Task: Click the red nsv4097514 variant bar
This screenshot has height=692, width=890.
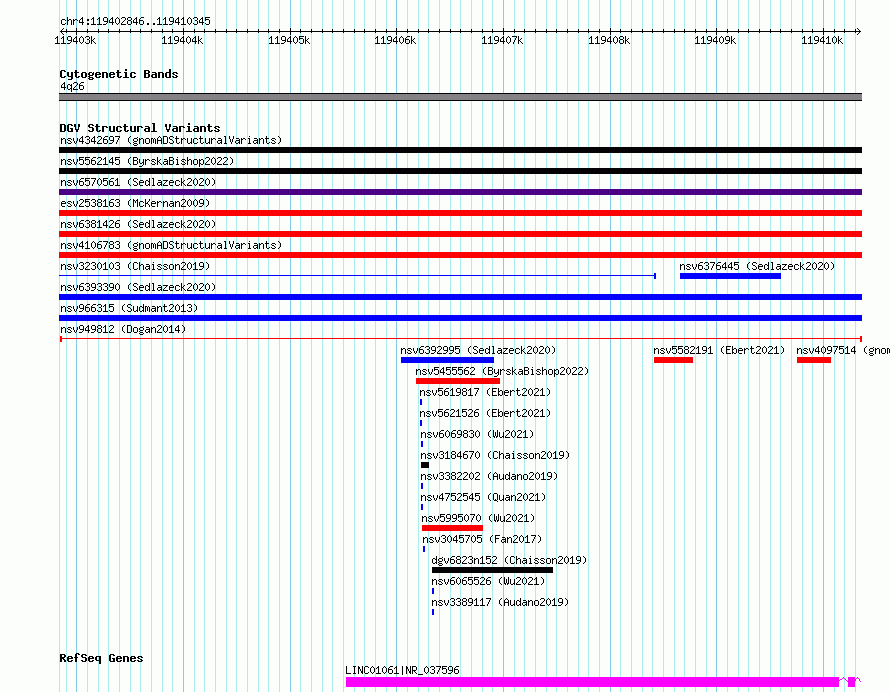Action: tap(814, 360)
